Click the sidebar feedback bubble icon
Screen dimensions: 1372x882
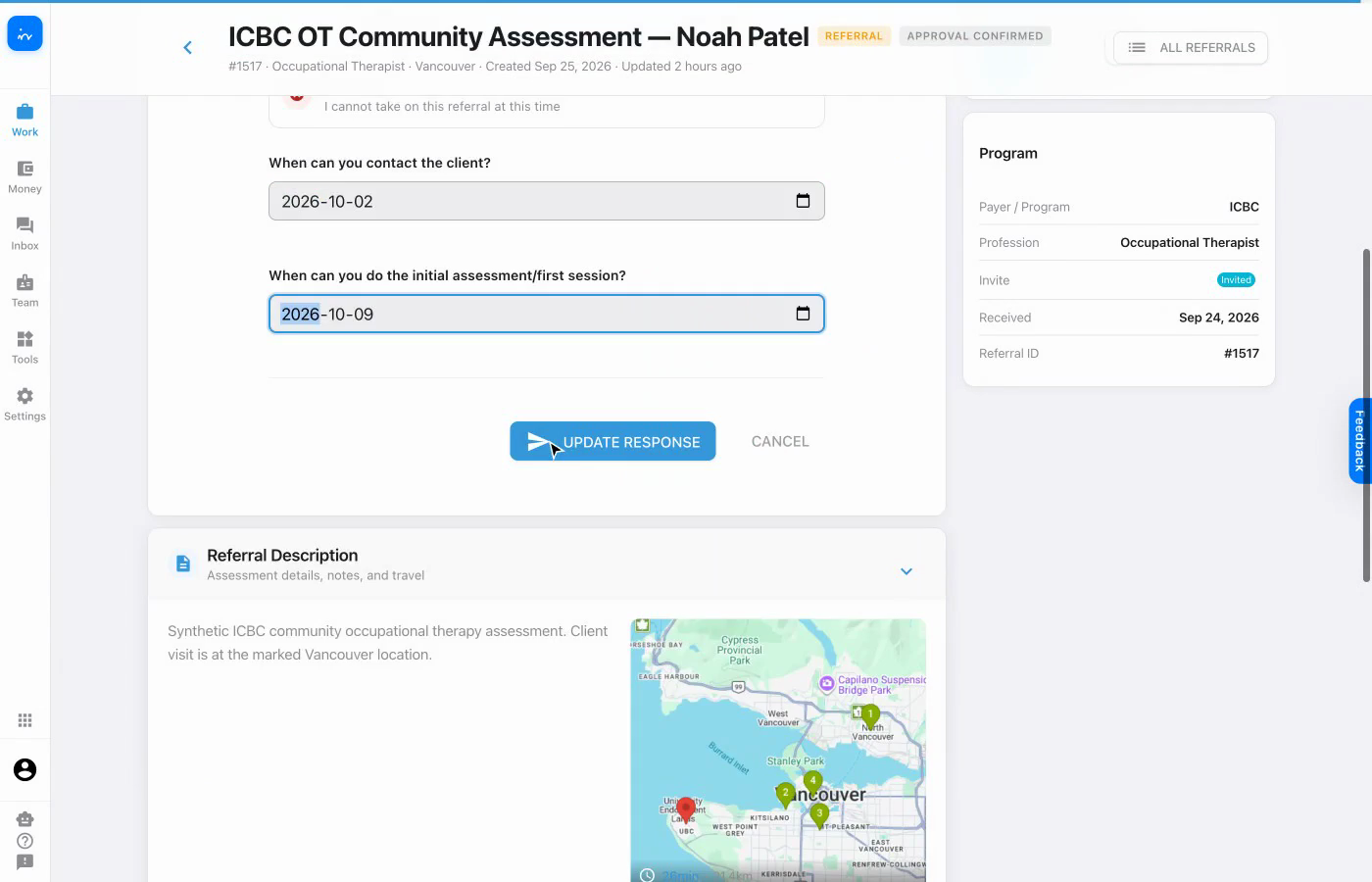(x=25, y=862)
